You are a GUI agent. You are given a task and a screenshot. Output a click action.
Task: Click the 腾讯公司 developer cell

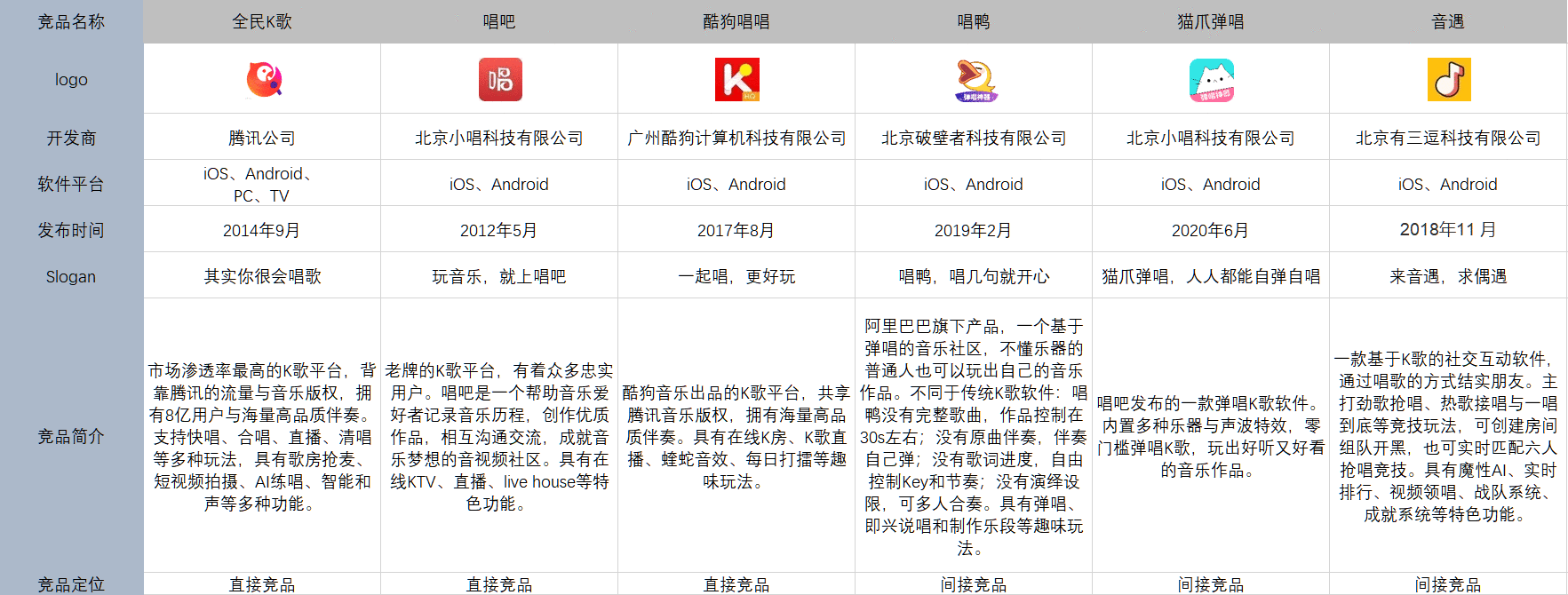(x=262, y=138)
